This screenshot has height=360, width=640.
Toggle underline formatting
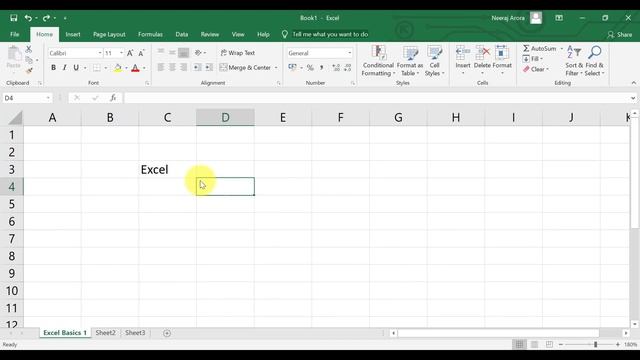76,68
